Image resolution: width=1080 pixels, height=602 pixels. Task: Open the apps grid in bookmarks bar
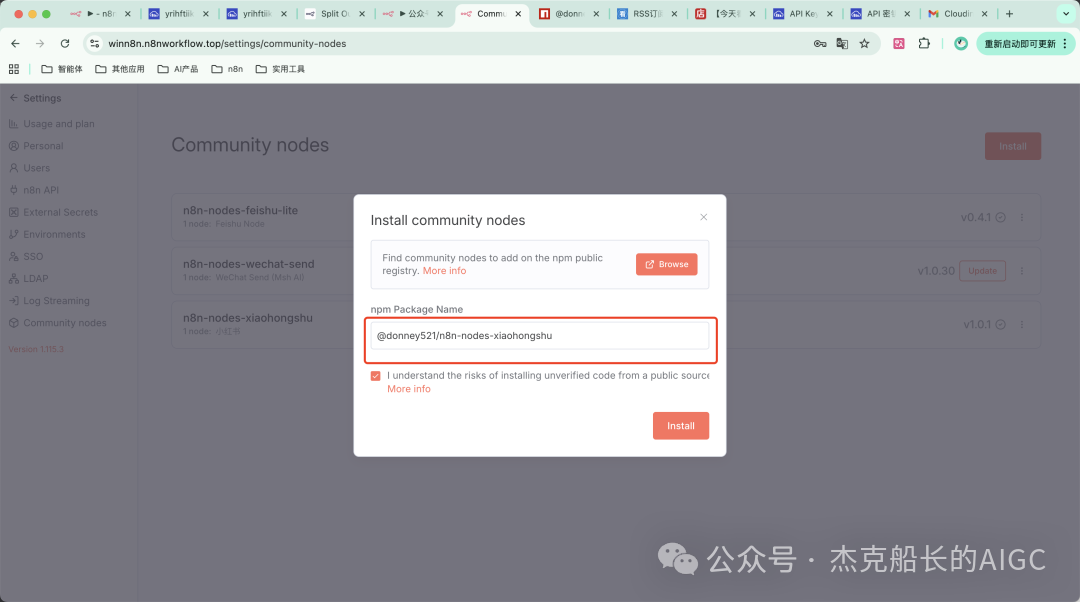[x=14, y=69]
